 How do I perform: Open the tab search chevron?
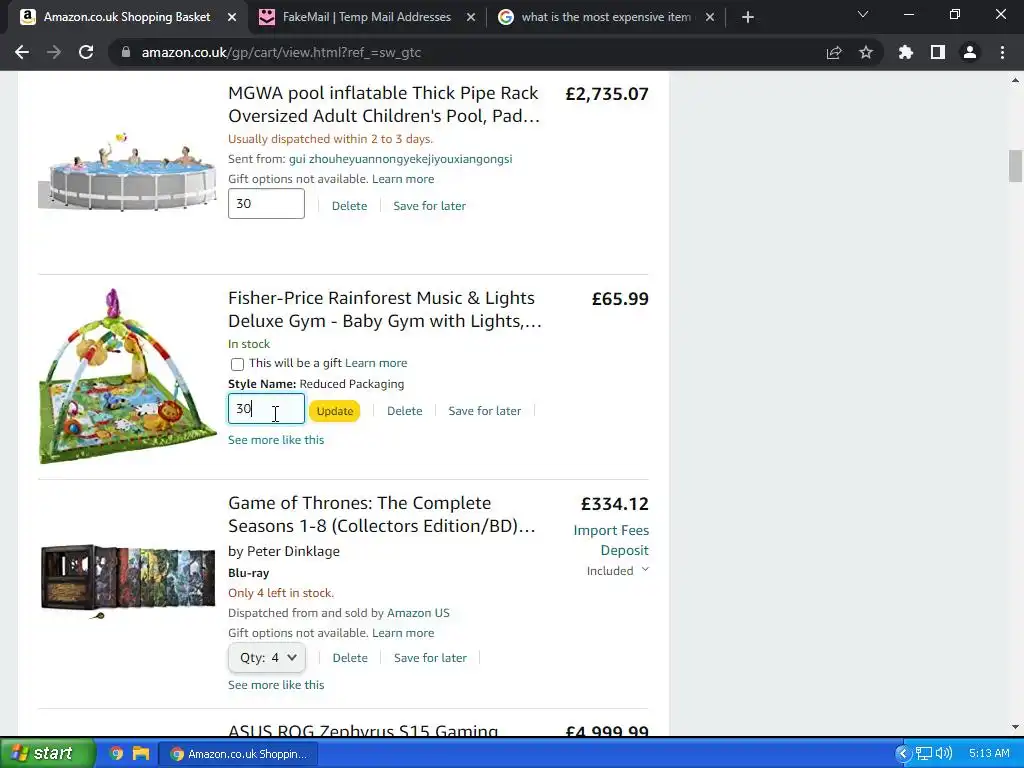[863, 14]
